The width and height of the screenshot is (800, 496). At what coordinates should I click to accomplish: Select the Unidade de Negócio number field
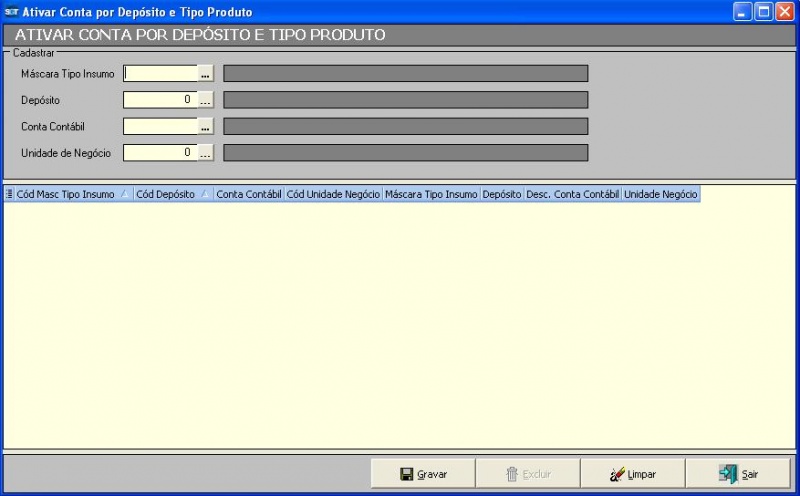(160, 153)
